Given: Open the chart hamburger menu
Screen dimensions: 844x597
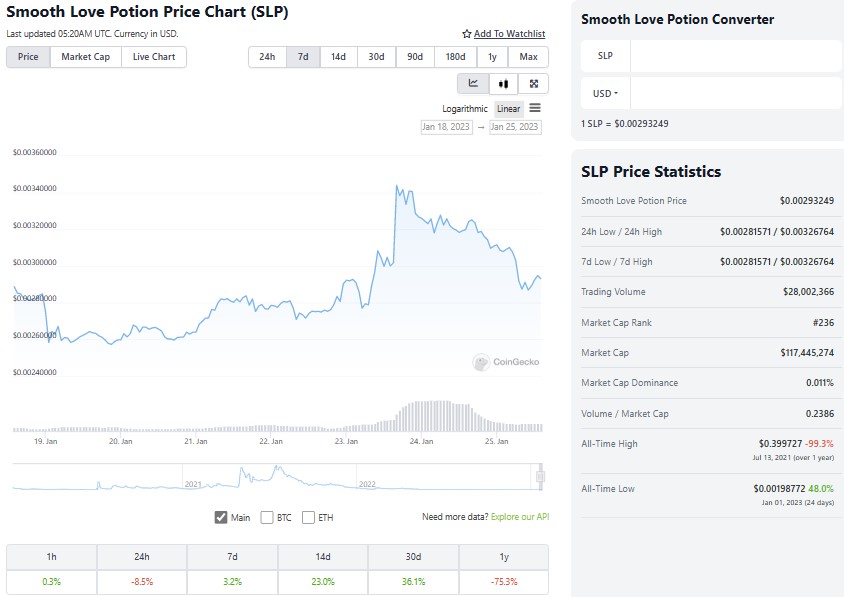Looking at the screenshot, I should coord(534,108).
